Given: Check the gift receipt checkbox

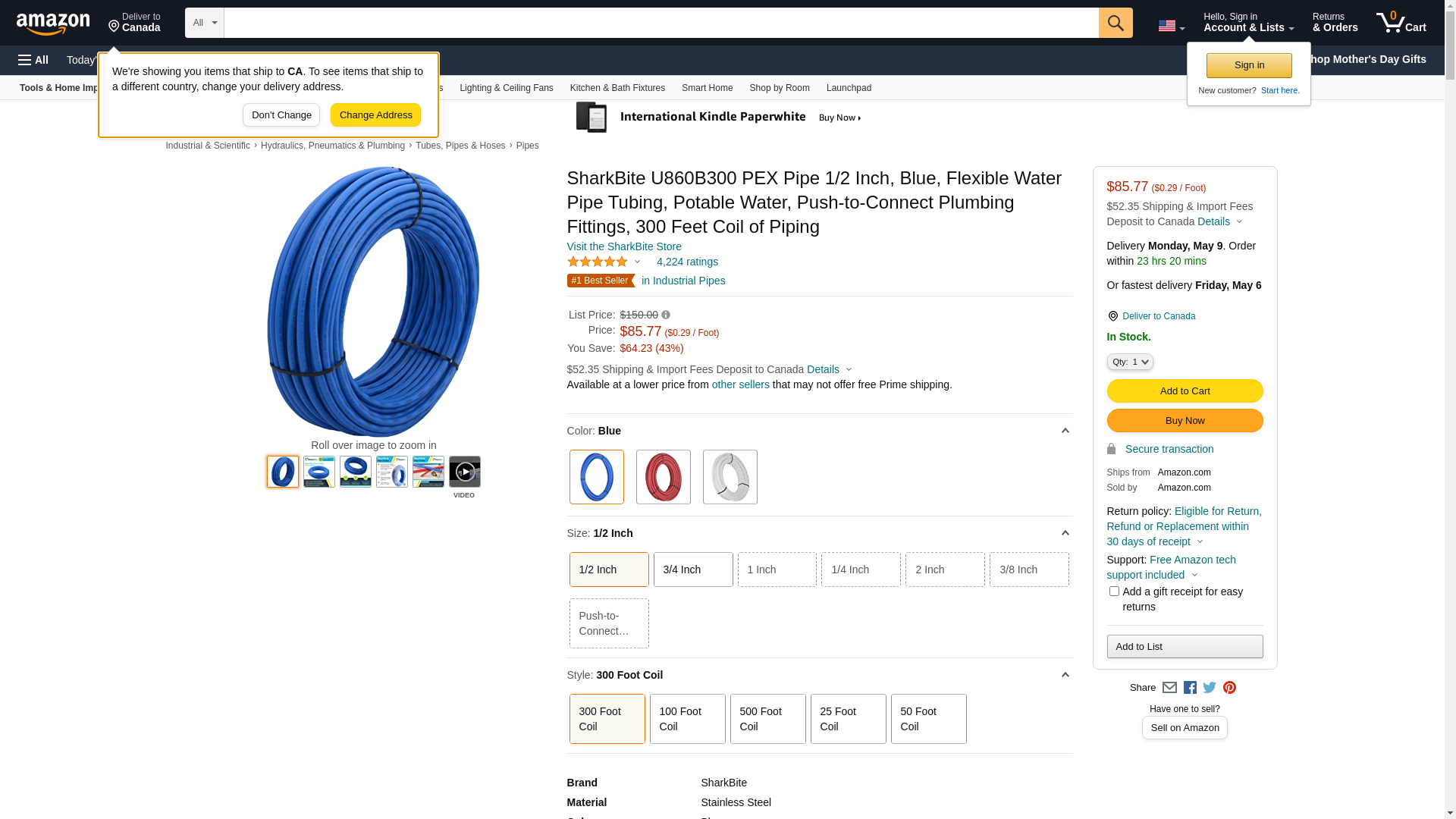Looking at the screenshot, I should pyautogui.click(x=1113, y=591).
